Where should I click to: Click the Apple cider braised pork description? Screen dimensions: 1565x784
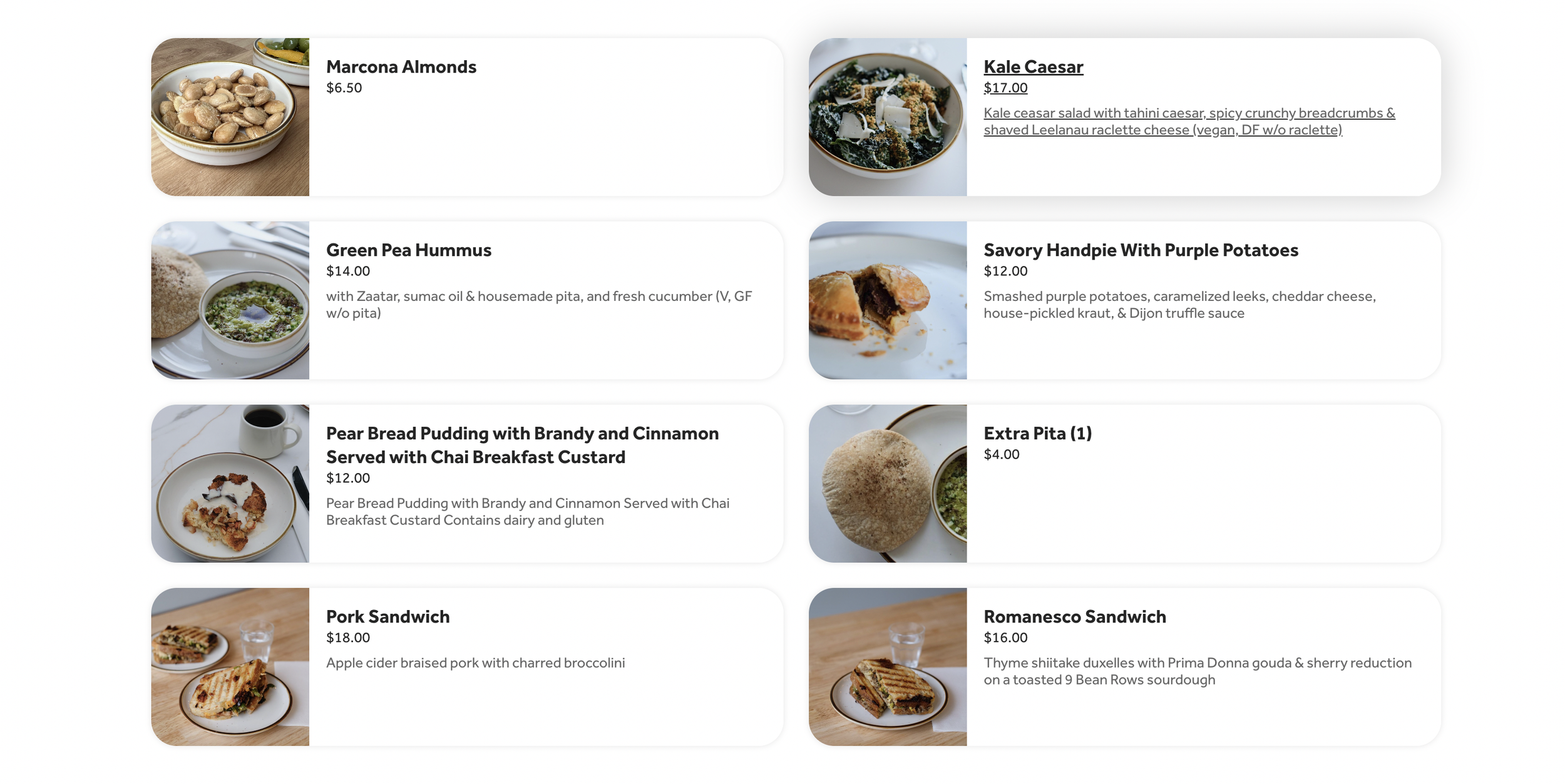click(x=475, y=663)
